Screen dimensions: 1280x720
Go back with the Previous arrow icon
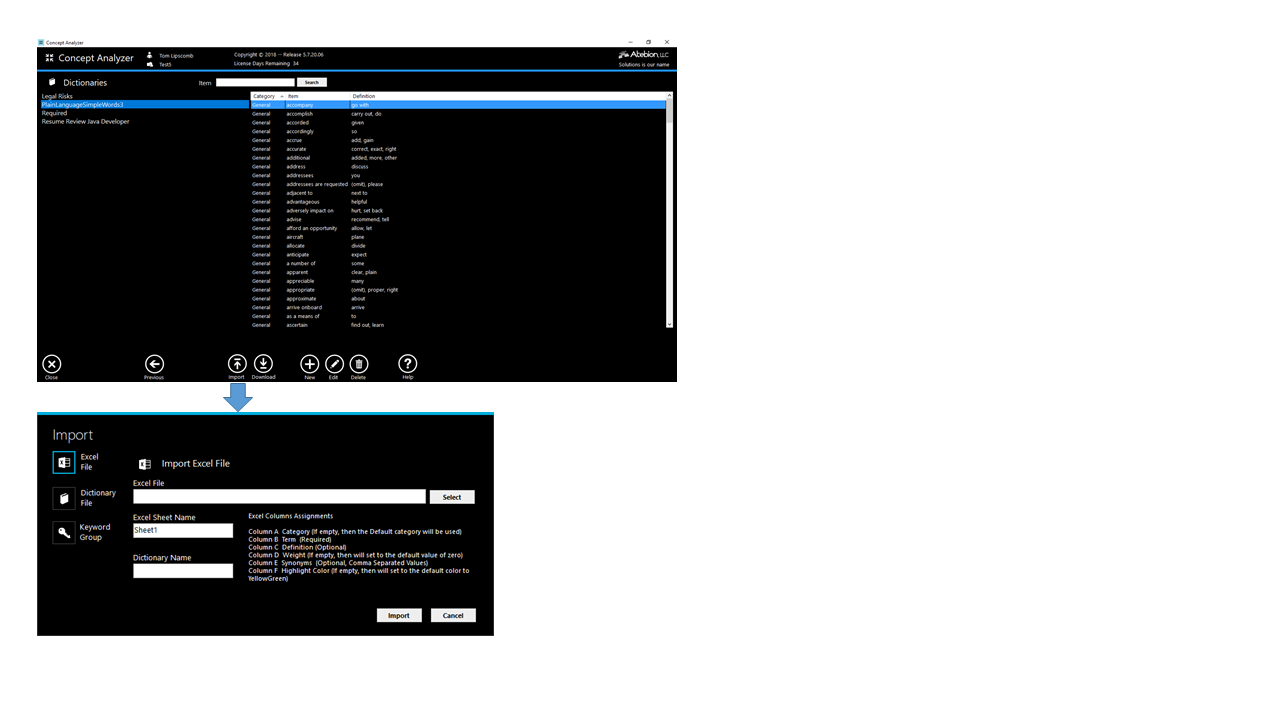(x=154, y=364)
